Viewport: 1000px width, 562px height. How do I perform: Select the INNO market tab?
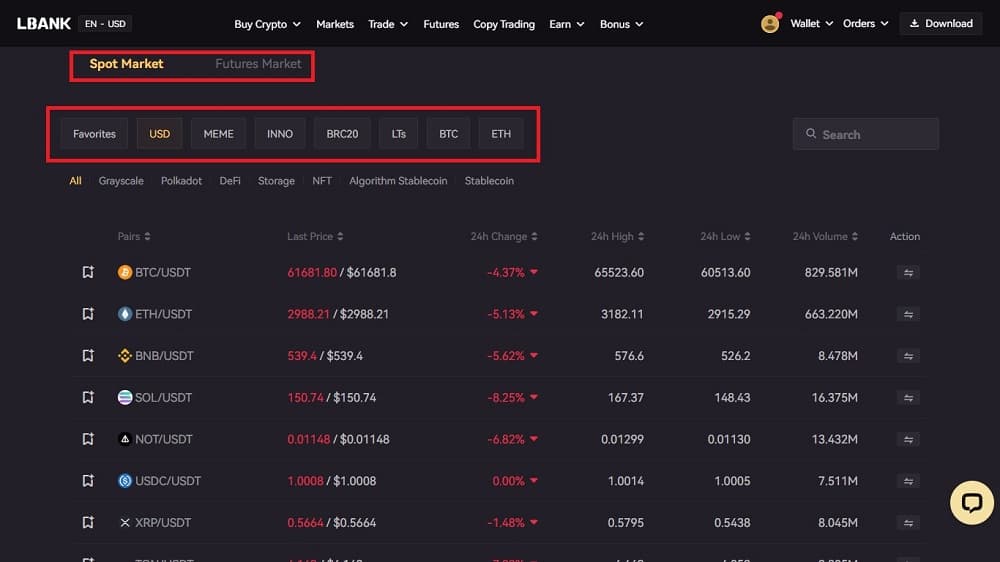coord(280,134)
